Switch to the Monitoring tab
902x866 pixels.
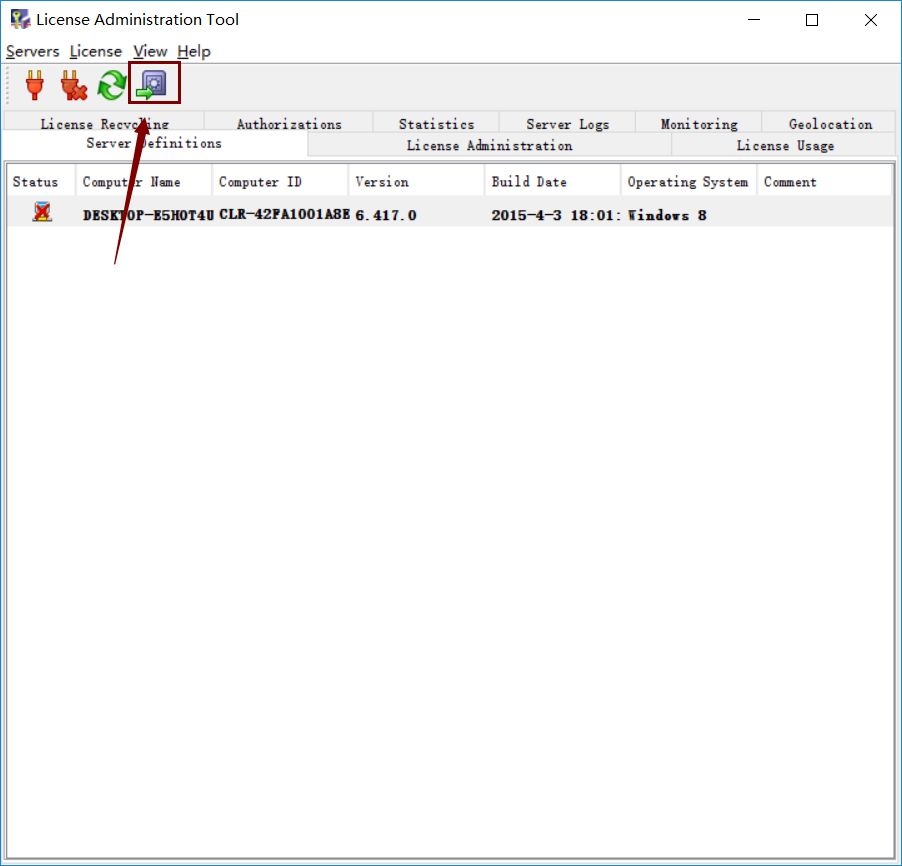click(x=699, y=123)
